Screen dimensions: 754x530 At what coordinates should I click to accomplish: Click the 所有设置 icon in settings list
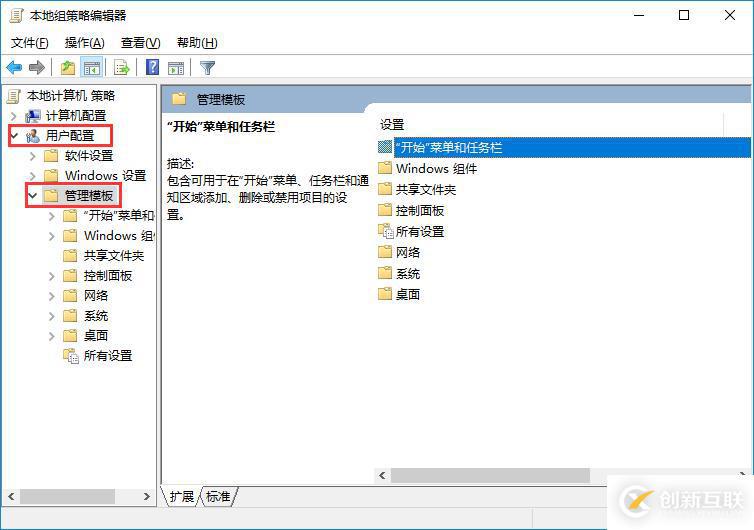pos(386,231)
